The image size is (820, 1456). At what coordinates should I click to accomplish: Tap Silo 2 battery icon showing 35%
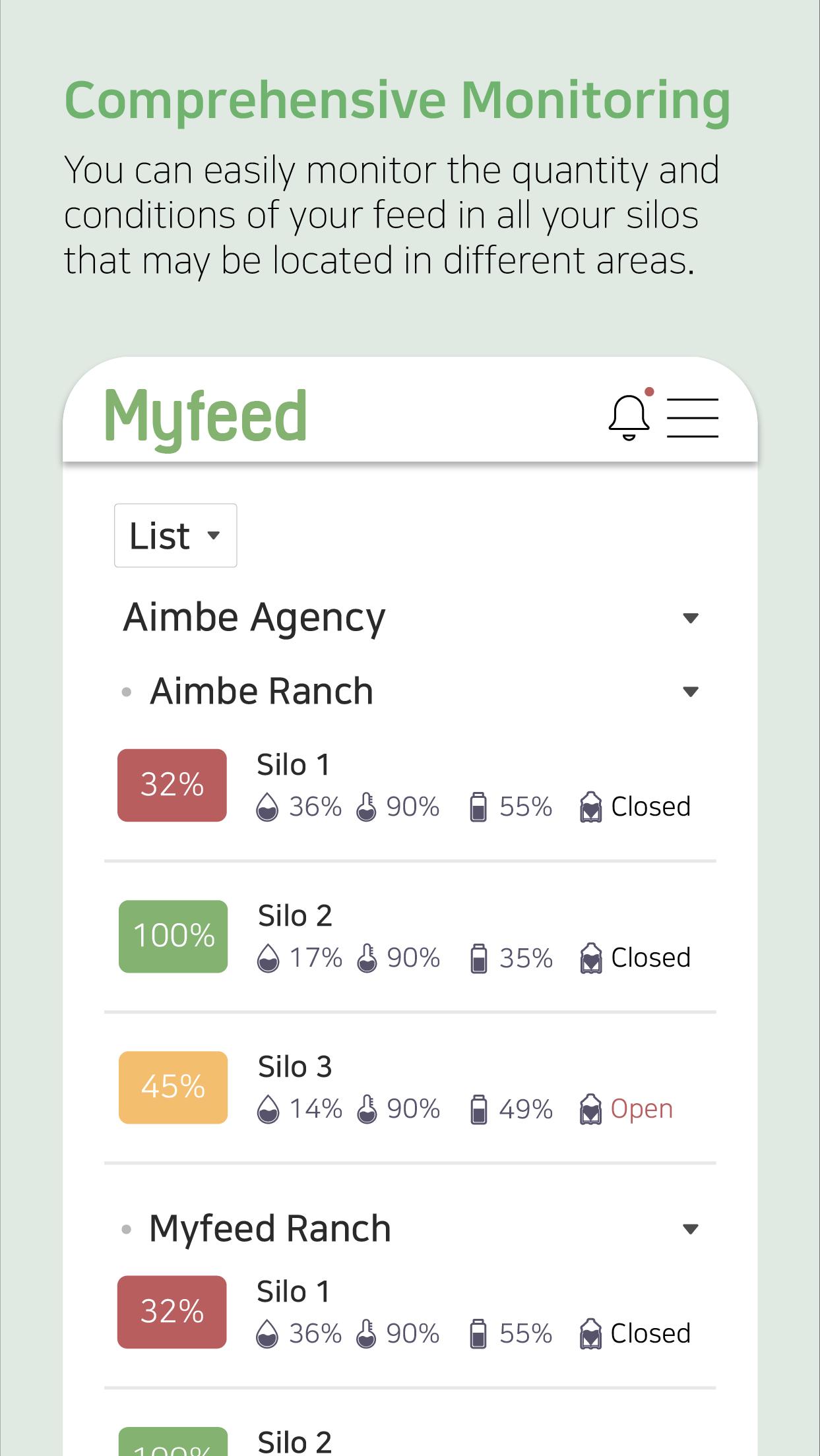coord(479,958)
